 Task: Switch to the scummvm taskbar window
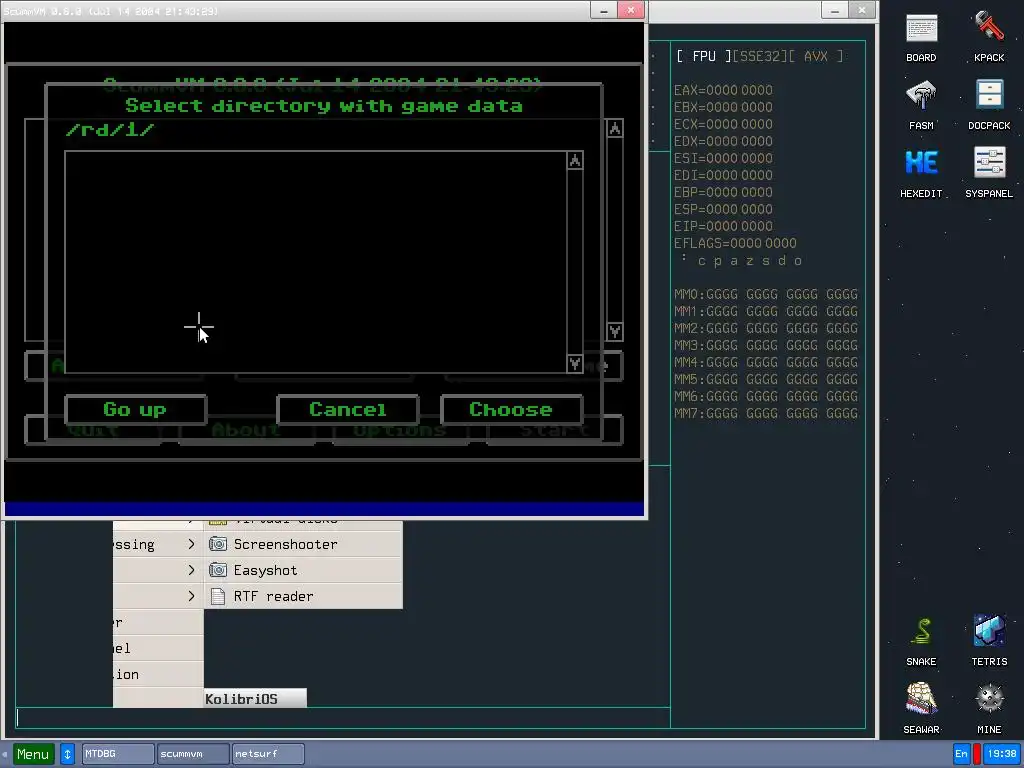pos(193,754)
